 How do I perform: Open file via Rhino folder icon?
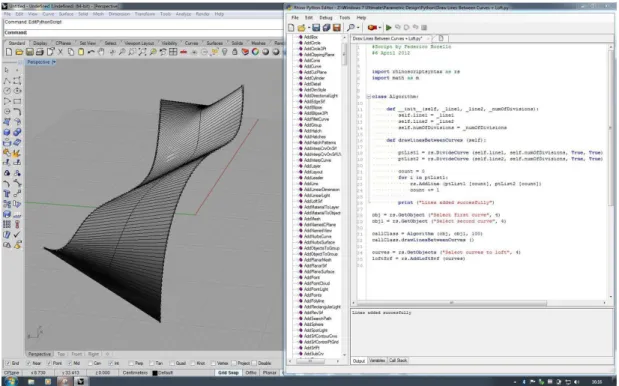[19, 52]
